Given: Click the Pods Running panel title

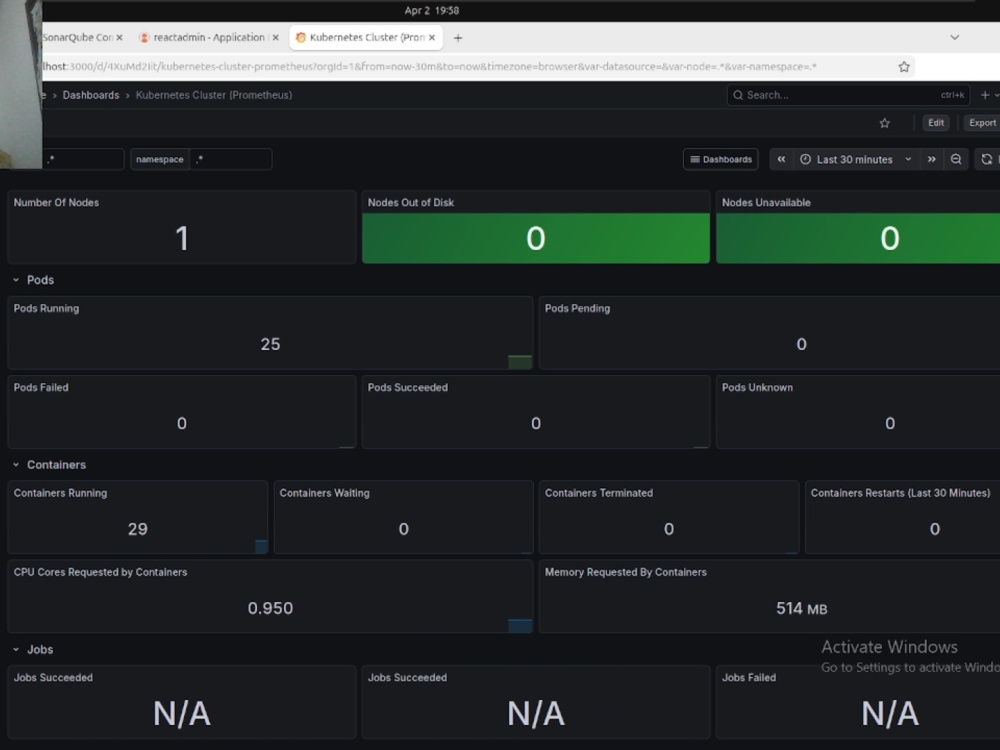Looking at the screenshot, I should click(46, 309).
